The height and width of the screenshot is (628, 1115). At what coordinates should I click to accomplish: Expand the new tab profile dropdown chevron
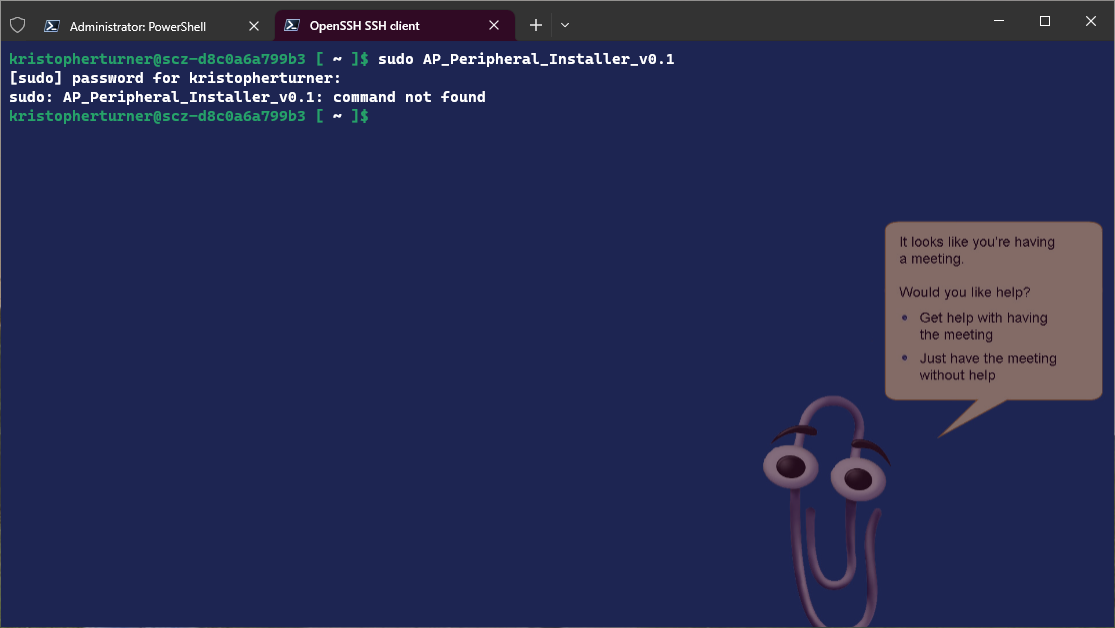[x=565, y=25]
